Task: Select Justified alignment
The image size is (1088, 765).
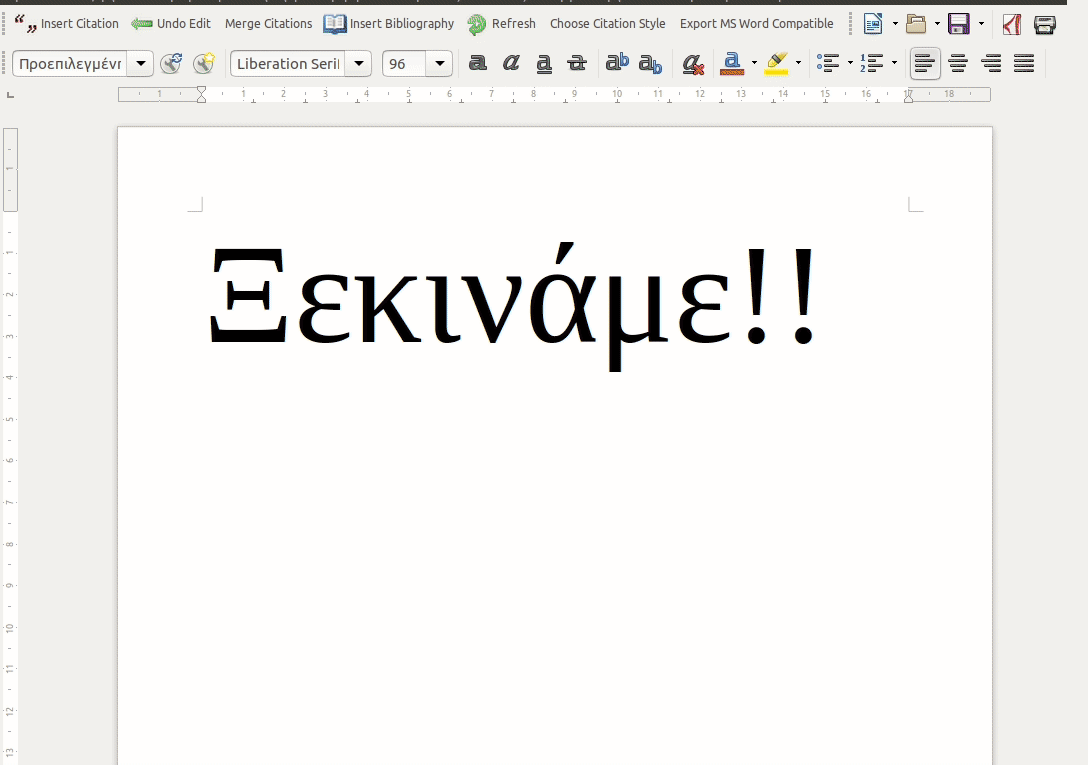Action: pyautogui.click(x=1024, y=64)
